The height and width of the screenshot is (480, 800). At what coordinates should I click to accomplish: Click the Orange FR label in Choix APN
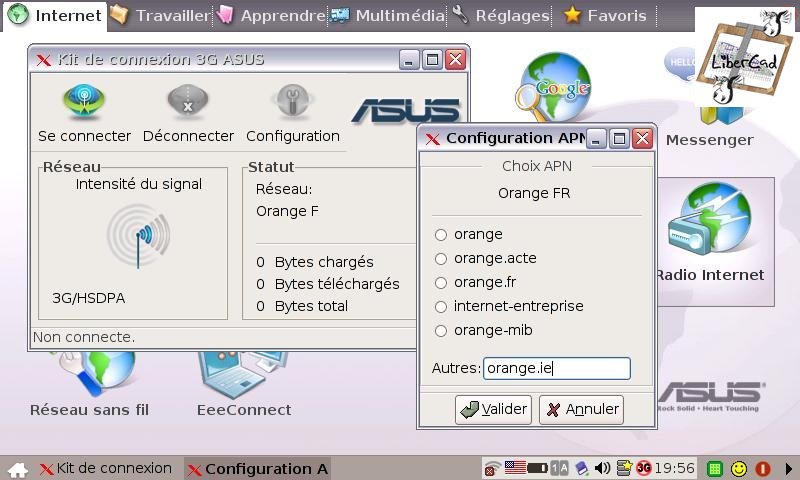pos(534,193)
